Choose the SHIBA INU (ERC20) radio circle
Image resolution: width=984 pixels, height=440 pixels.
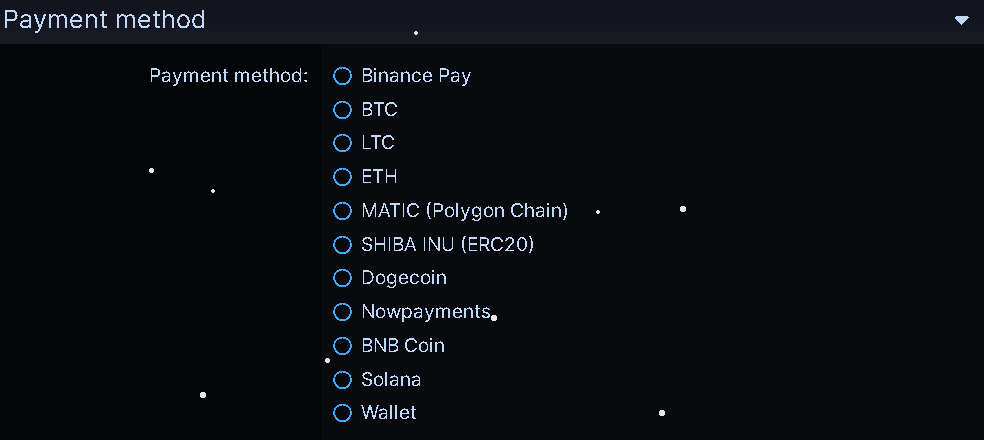pos(343,245)
